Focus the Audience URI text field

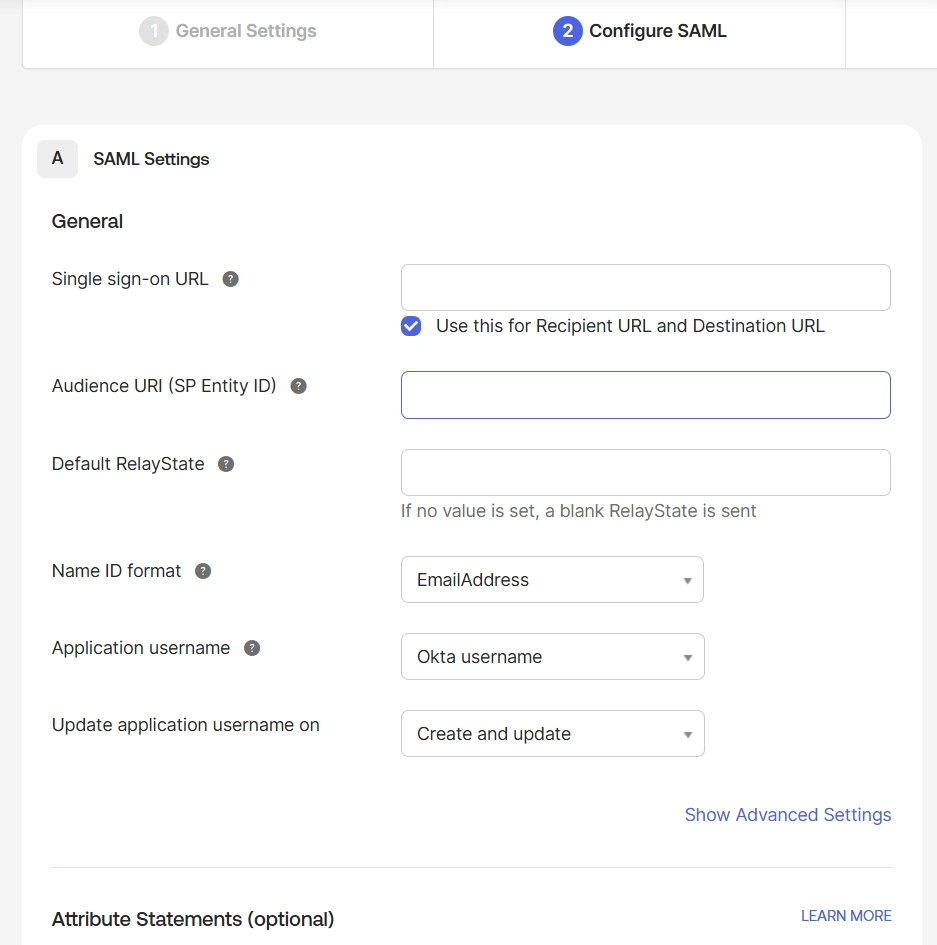(645, 394)
